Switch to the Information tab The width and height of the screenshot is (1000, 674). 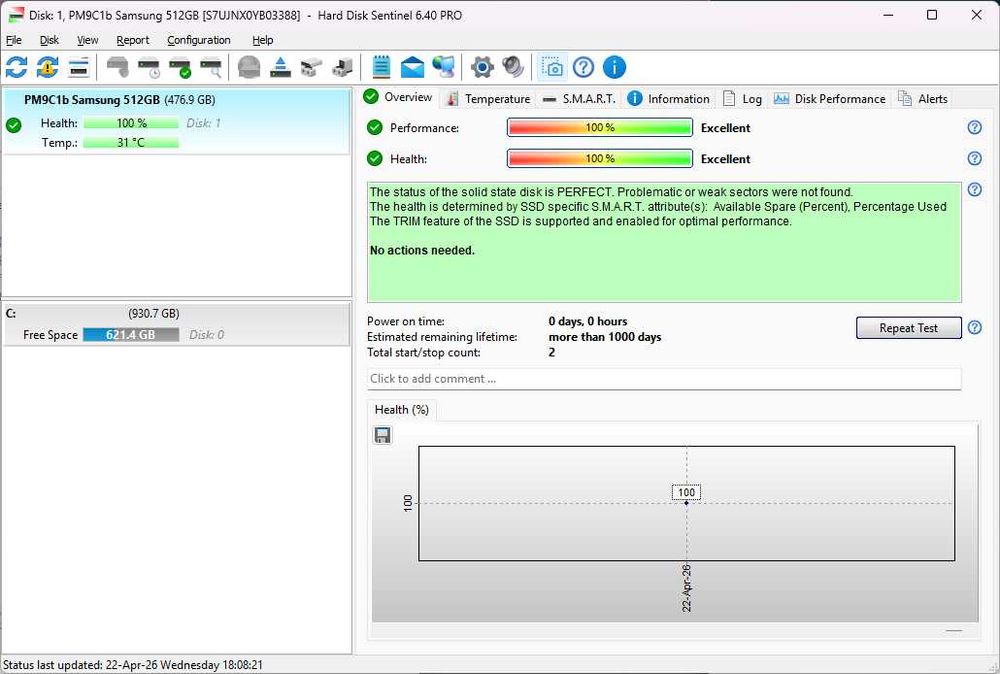[x=668, y=99]
